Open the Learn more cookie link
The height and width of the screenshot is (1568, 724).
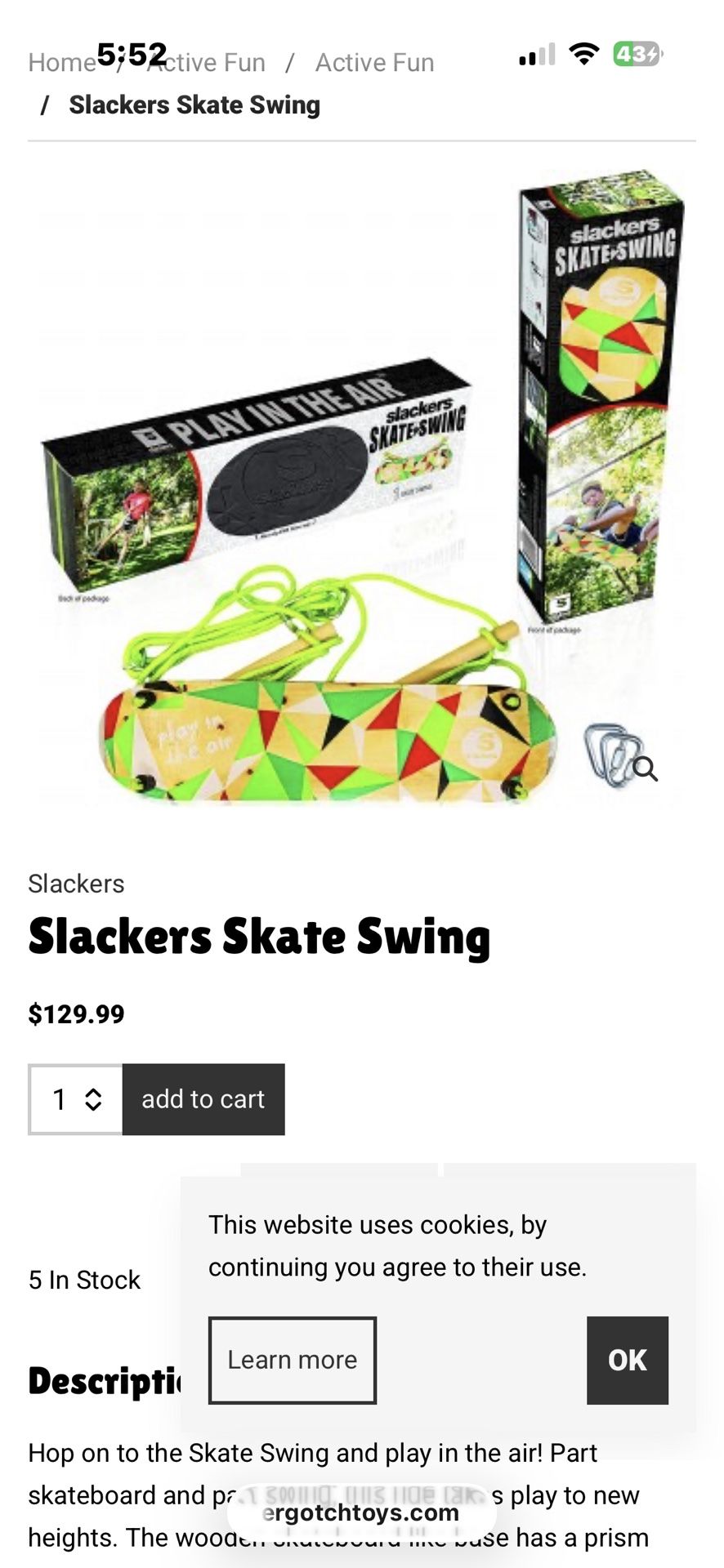(293, 1360)
